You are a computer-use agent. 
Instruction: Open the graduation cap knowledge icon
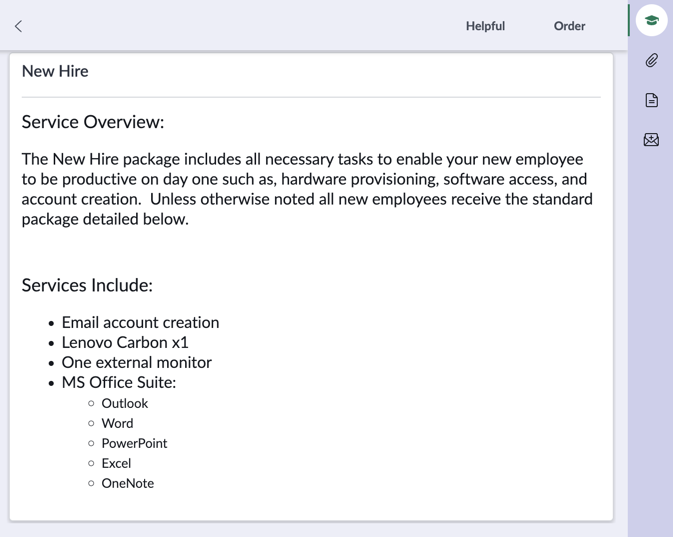coord(651,20)
